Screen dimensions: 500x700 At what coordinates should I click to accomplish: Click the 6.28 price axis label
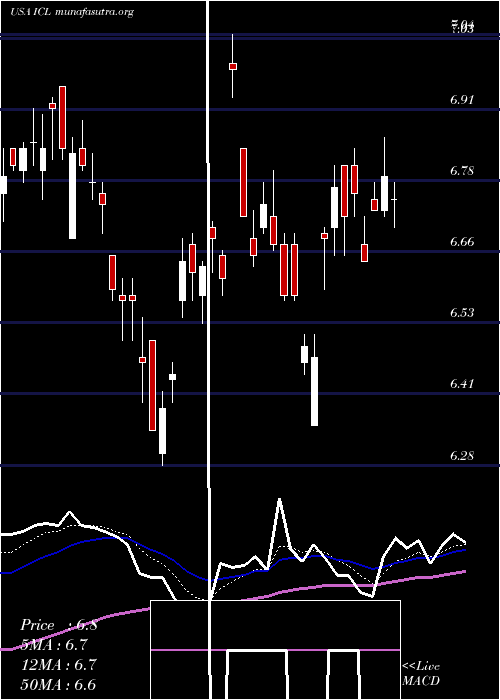coord(462,456)
